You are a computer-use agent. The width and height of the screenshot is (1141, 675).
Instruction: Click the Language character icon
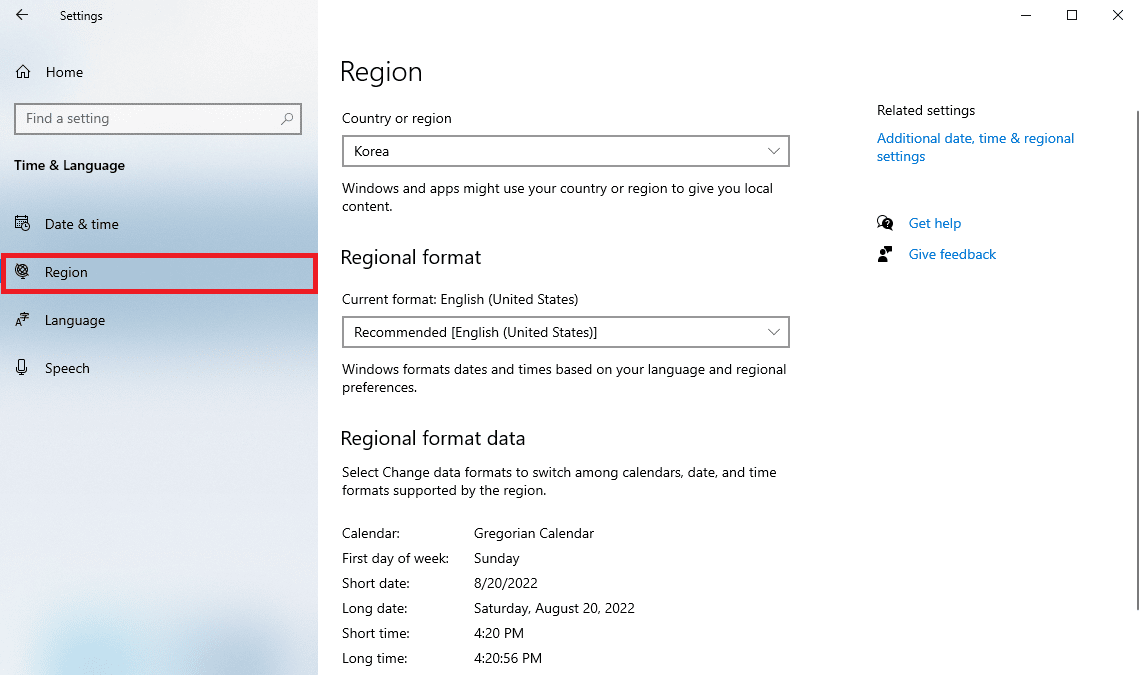pyautogui.click(x=22, y=320)
